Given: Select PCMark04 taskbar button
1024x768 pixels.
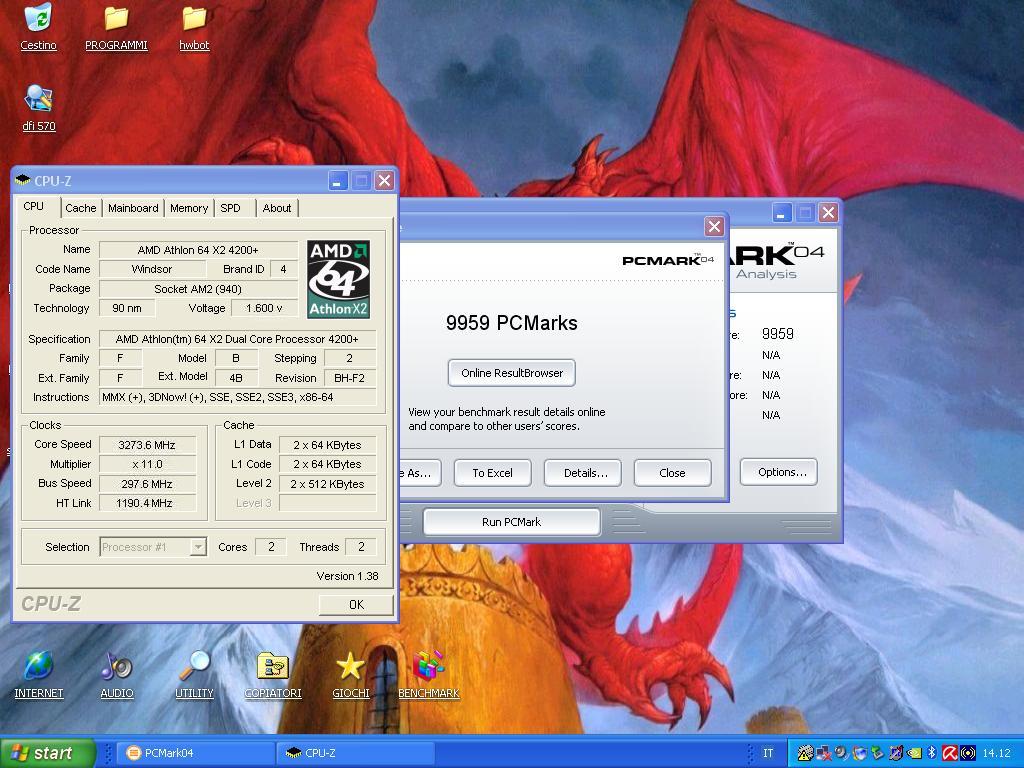Looking at the screenshot, I should [196, 753].
